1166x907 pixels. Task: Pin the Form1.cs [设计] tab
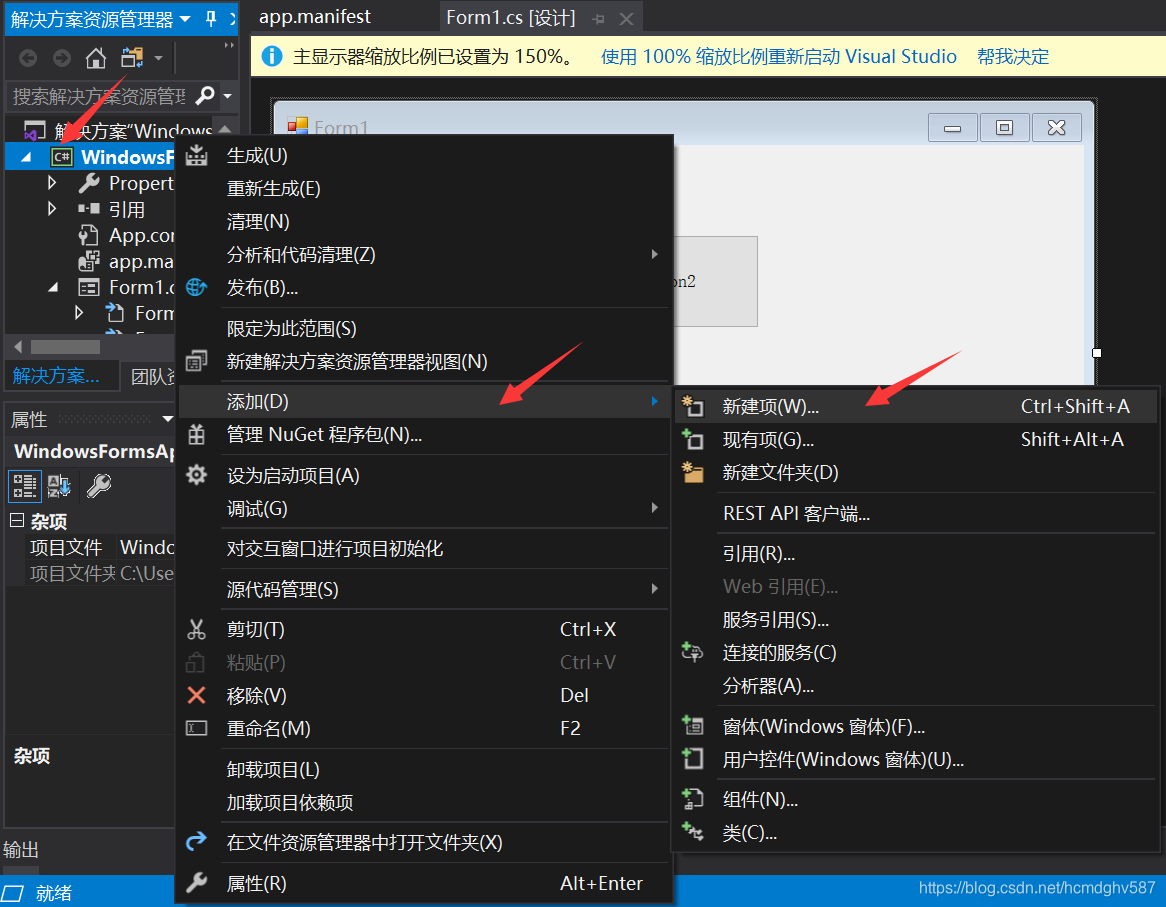[x=598, y=19]
